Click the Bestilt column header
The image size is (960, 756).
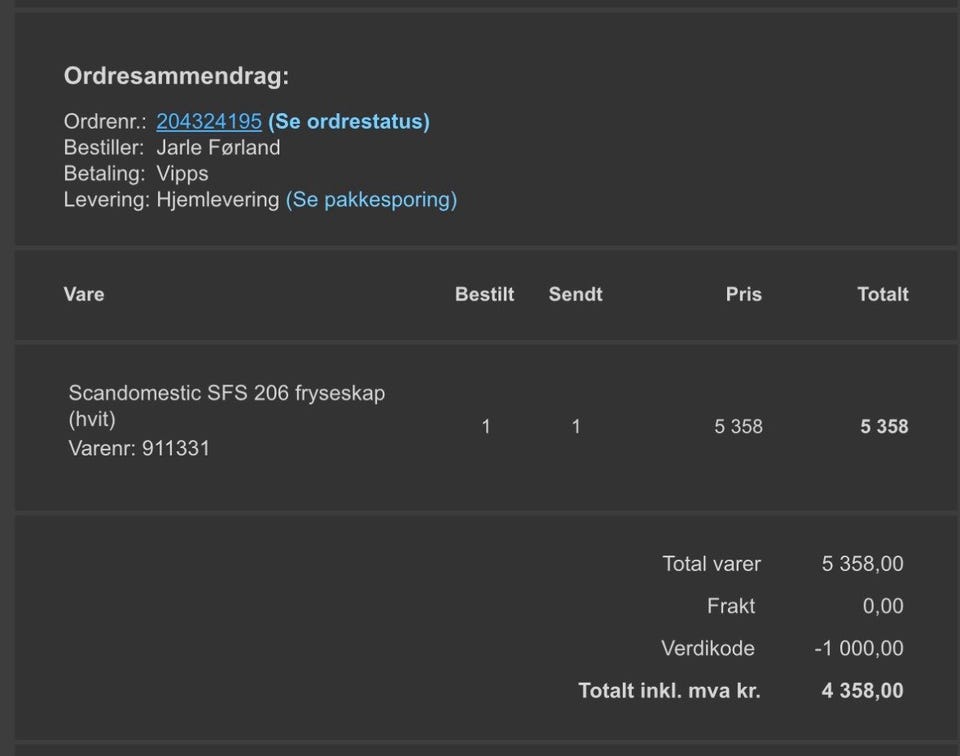click(x=484, y=294)
